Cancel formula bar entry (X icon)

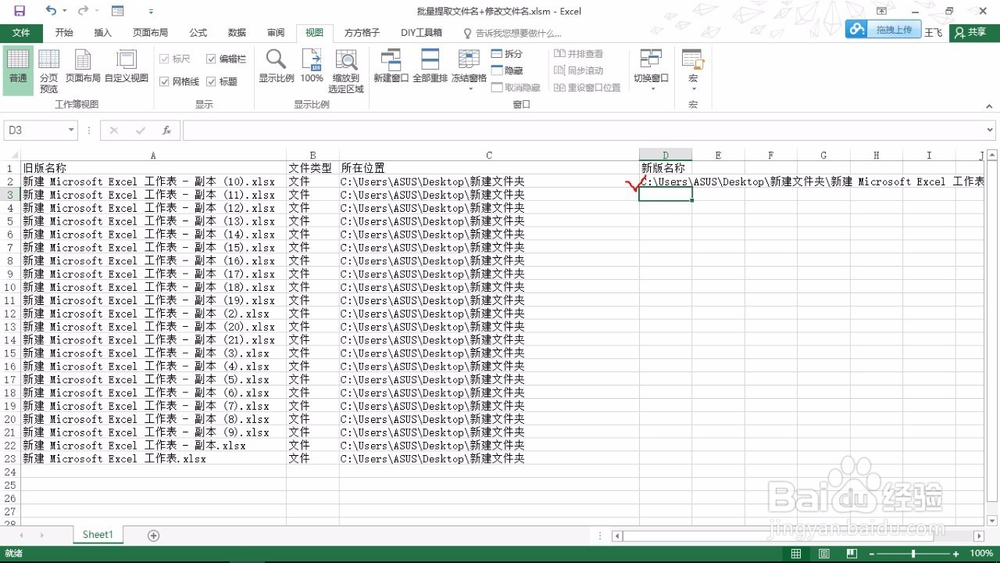pyautogui.click(x=114, y=130)
